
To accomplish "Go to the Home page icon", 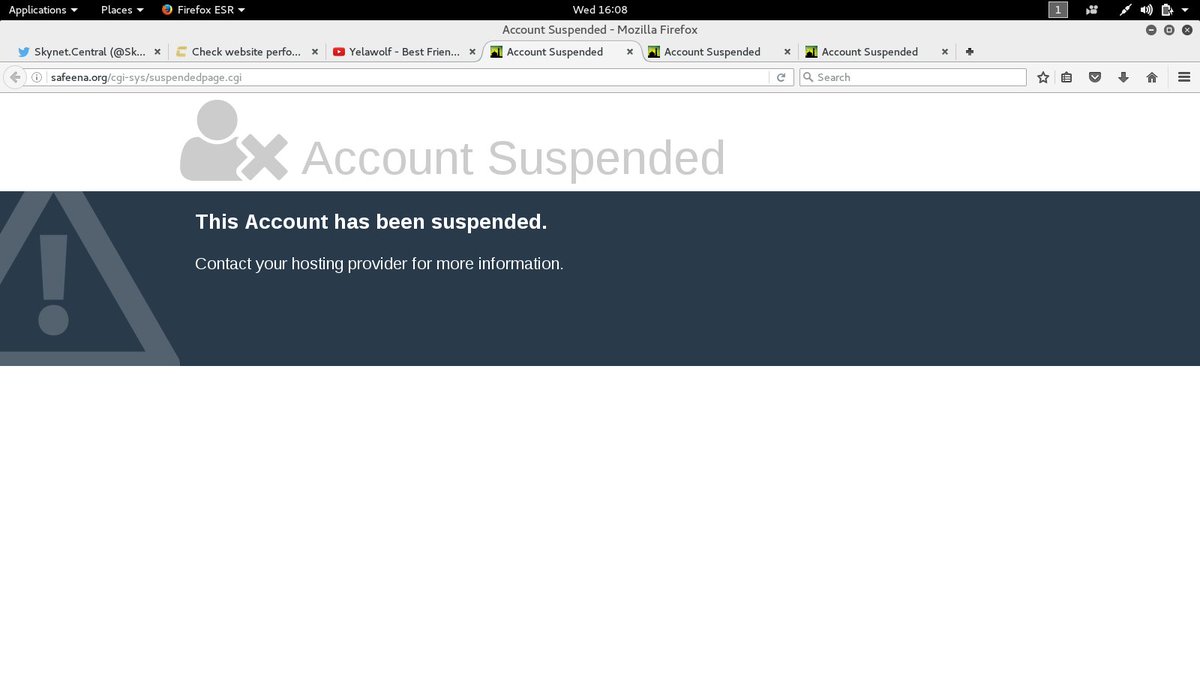I will (1152, 77).
